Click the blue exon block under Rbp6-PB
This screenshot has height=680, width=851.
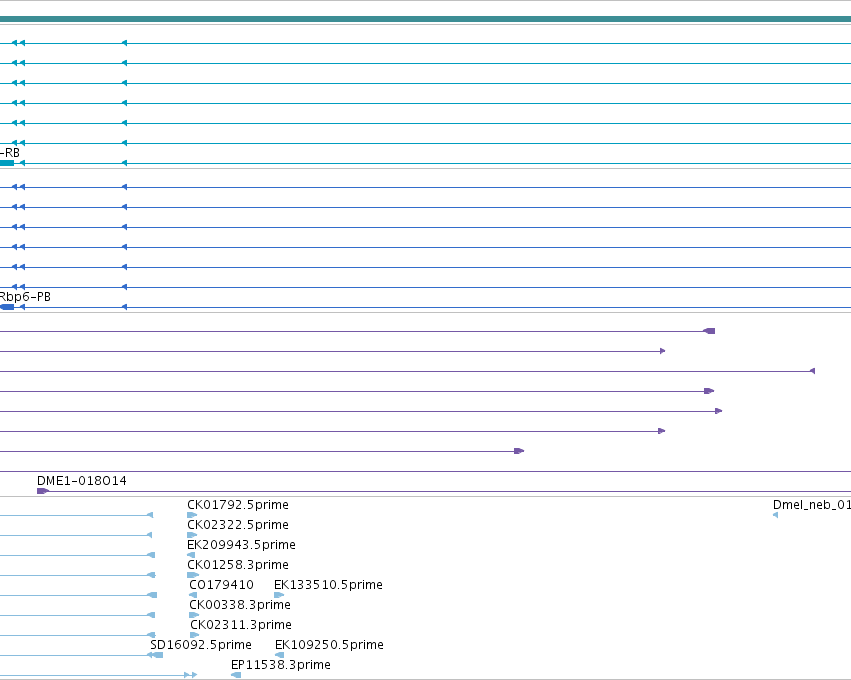pyautogui.click(x=7, y=307)
